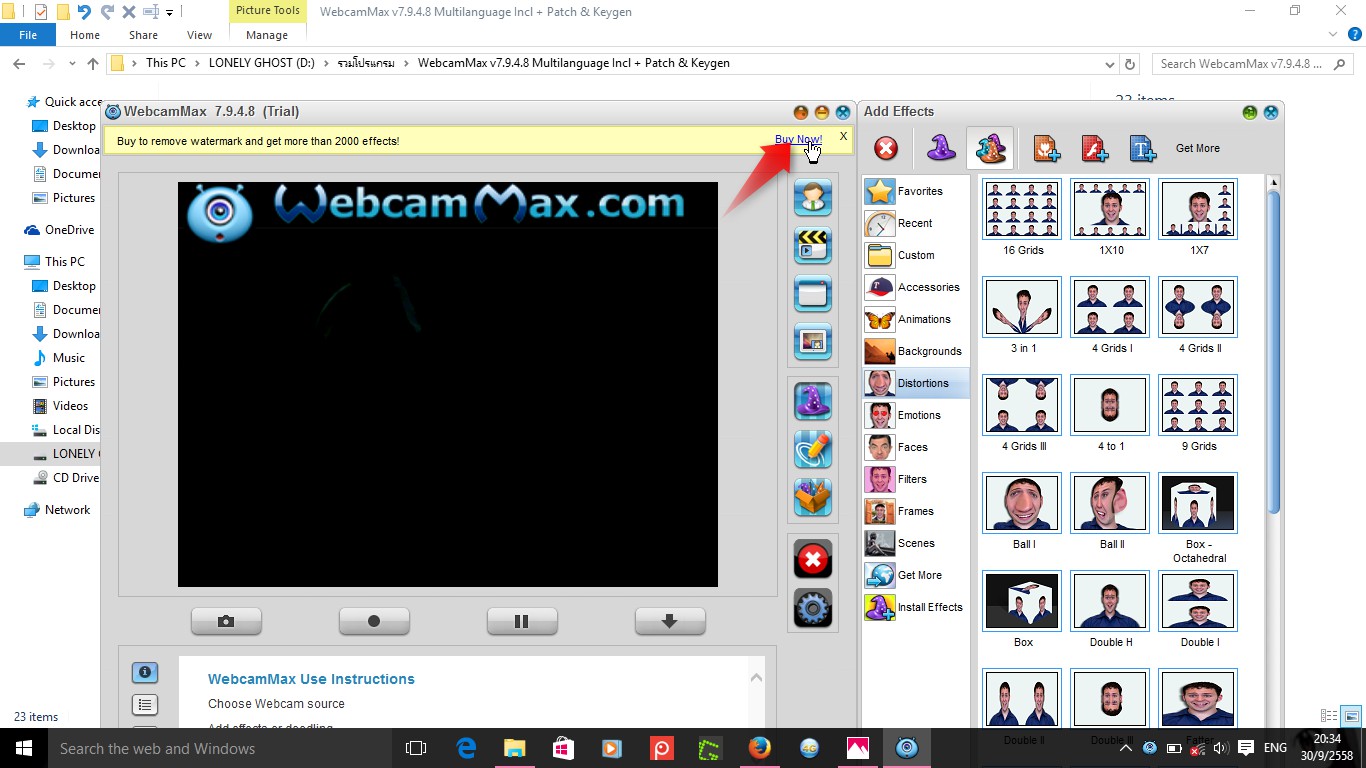Click the Explorer refresh button

1130,64
